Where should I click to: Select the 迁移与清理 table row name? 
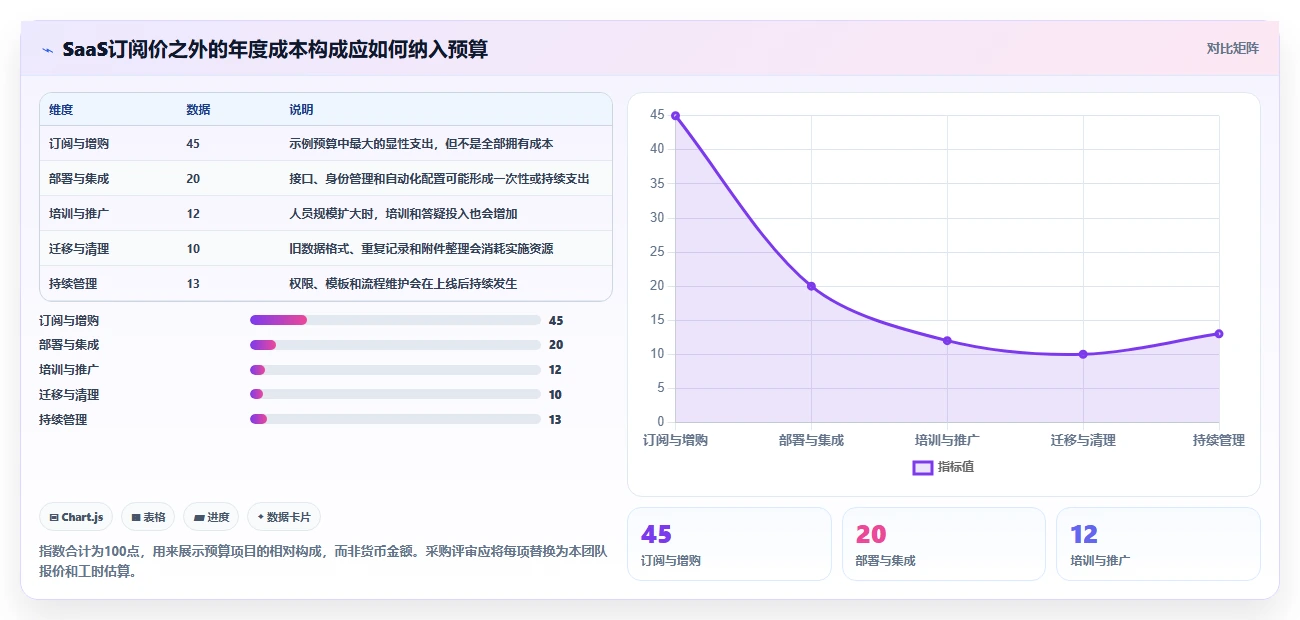click(x=79, y=249)
